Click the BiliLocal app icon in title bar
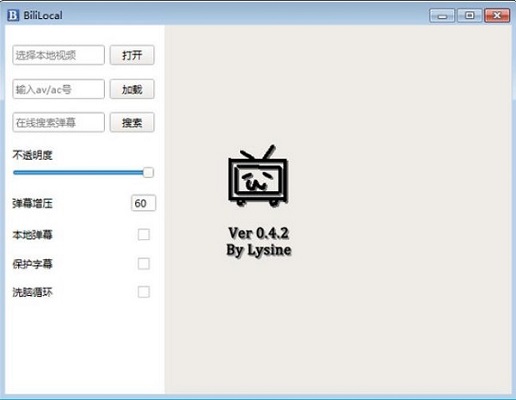 [x=13, y=15]
